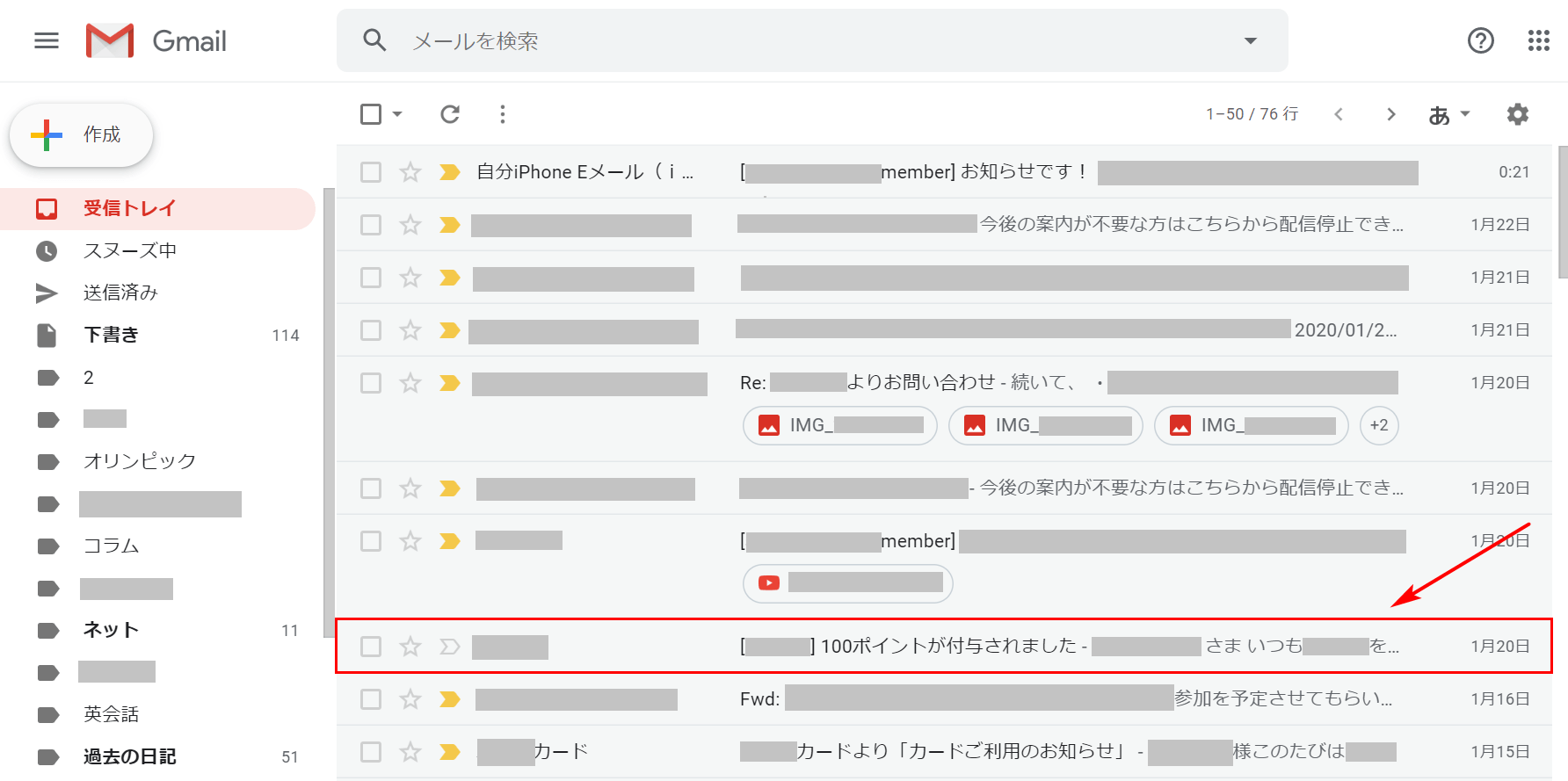This screenshot has height=781, width=1568.
Task: Toggle importance marker on 自分iPhone Eメール email
Action: pyautogui.click(x=450, y=172)
